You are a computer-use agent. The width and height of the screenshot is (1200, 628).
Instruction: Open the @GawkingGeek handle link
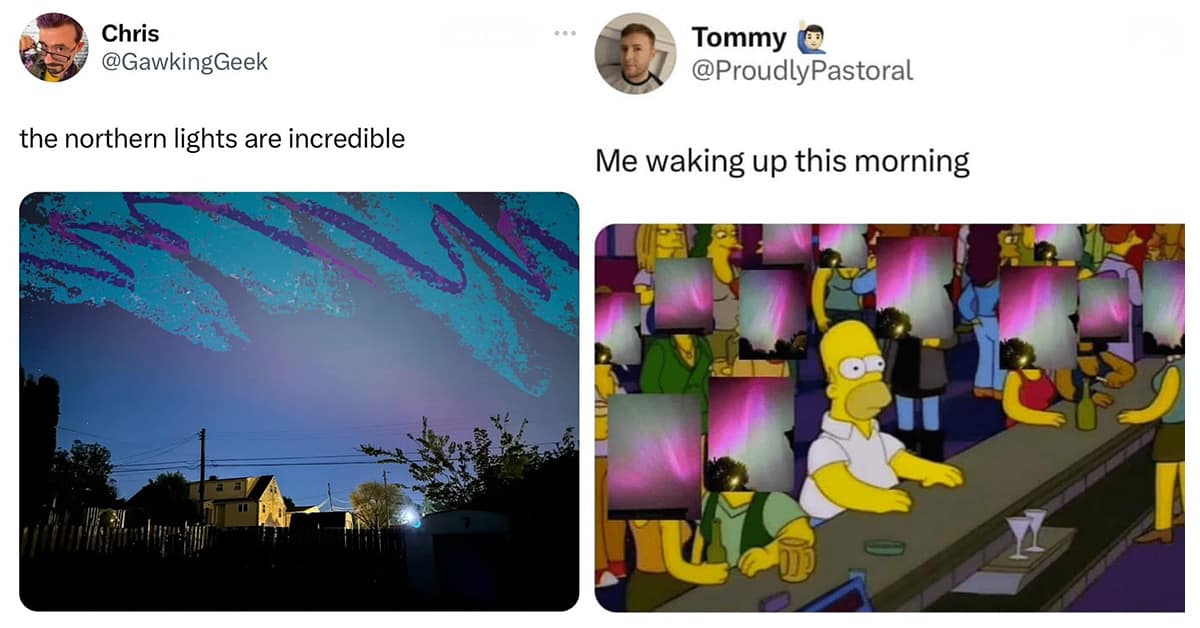(184, 61)
